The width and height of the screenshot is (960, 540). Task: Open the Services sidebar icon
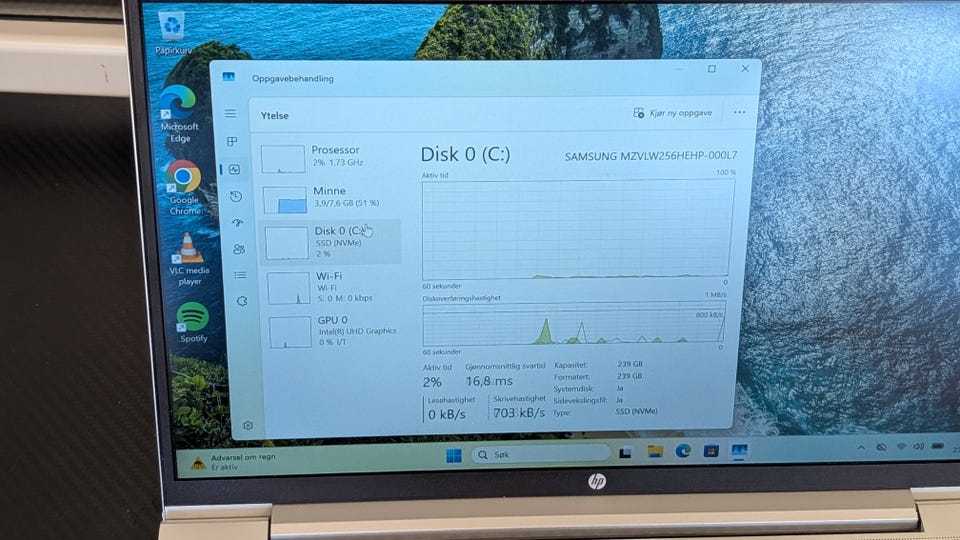click(242, 301)
